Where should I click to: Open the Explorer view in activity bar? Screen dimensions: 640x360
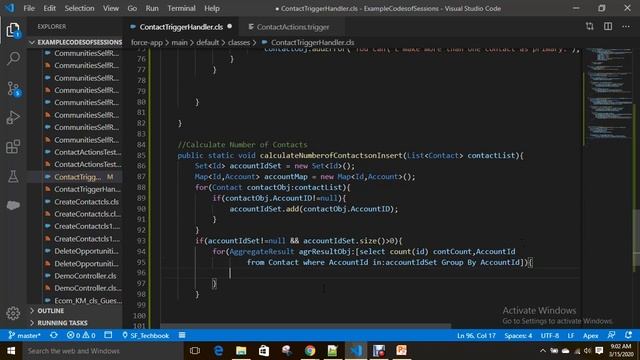coord(13,30)
